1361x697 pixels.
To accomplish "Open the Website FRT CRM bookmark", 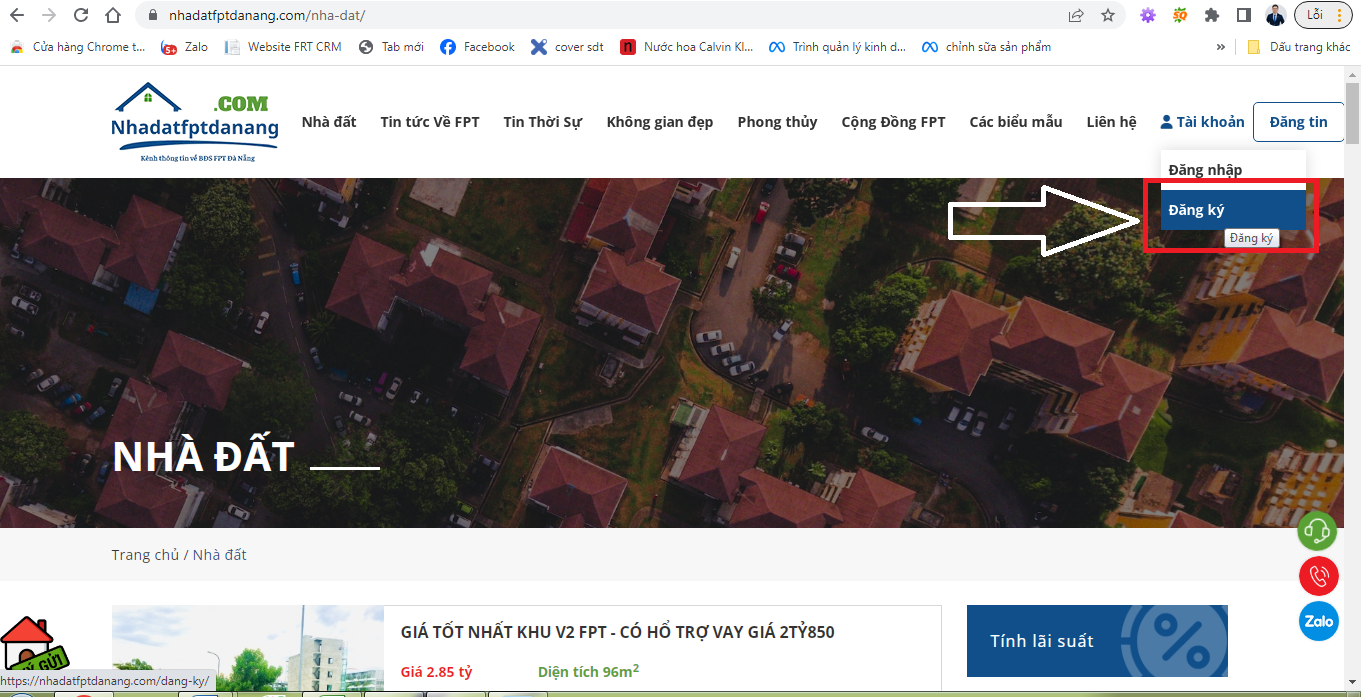I will (x=283, y=47).
